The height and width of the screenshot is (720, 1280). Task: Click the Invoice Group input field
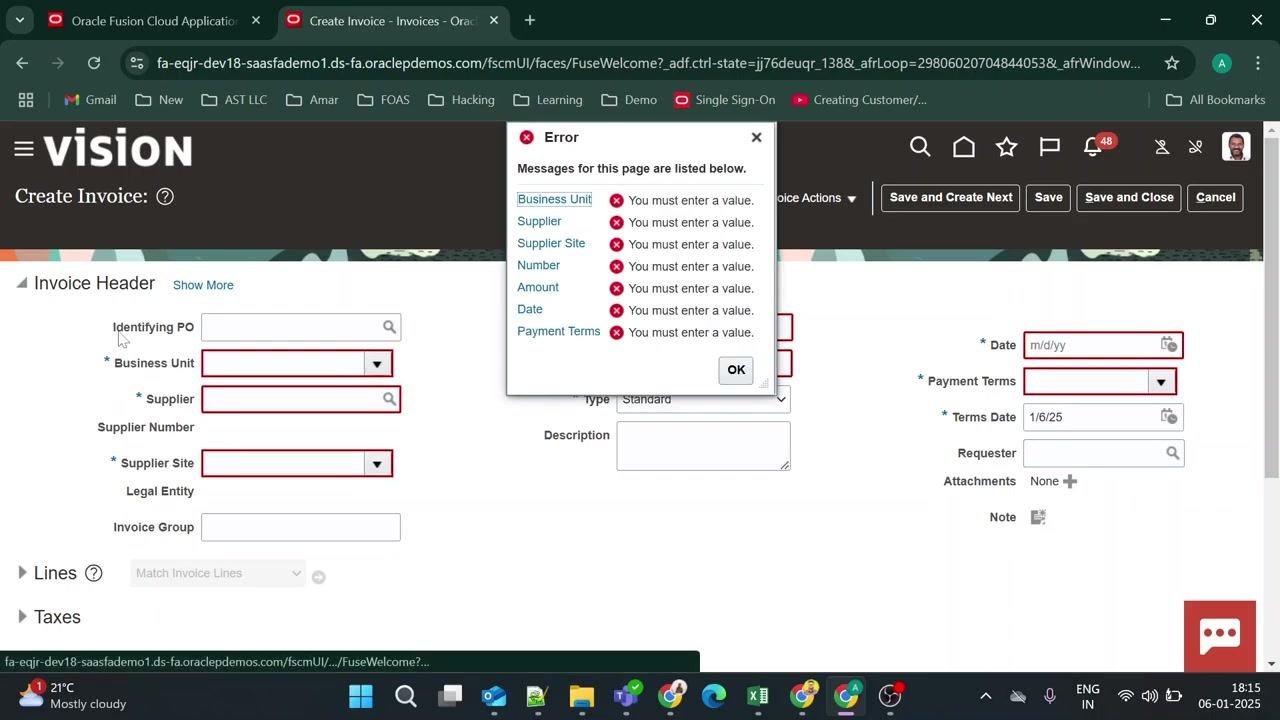tap(301, 527)
